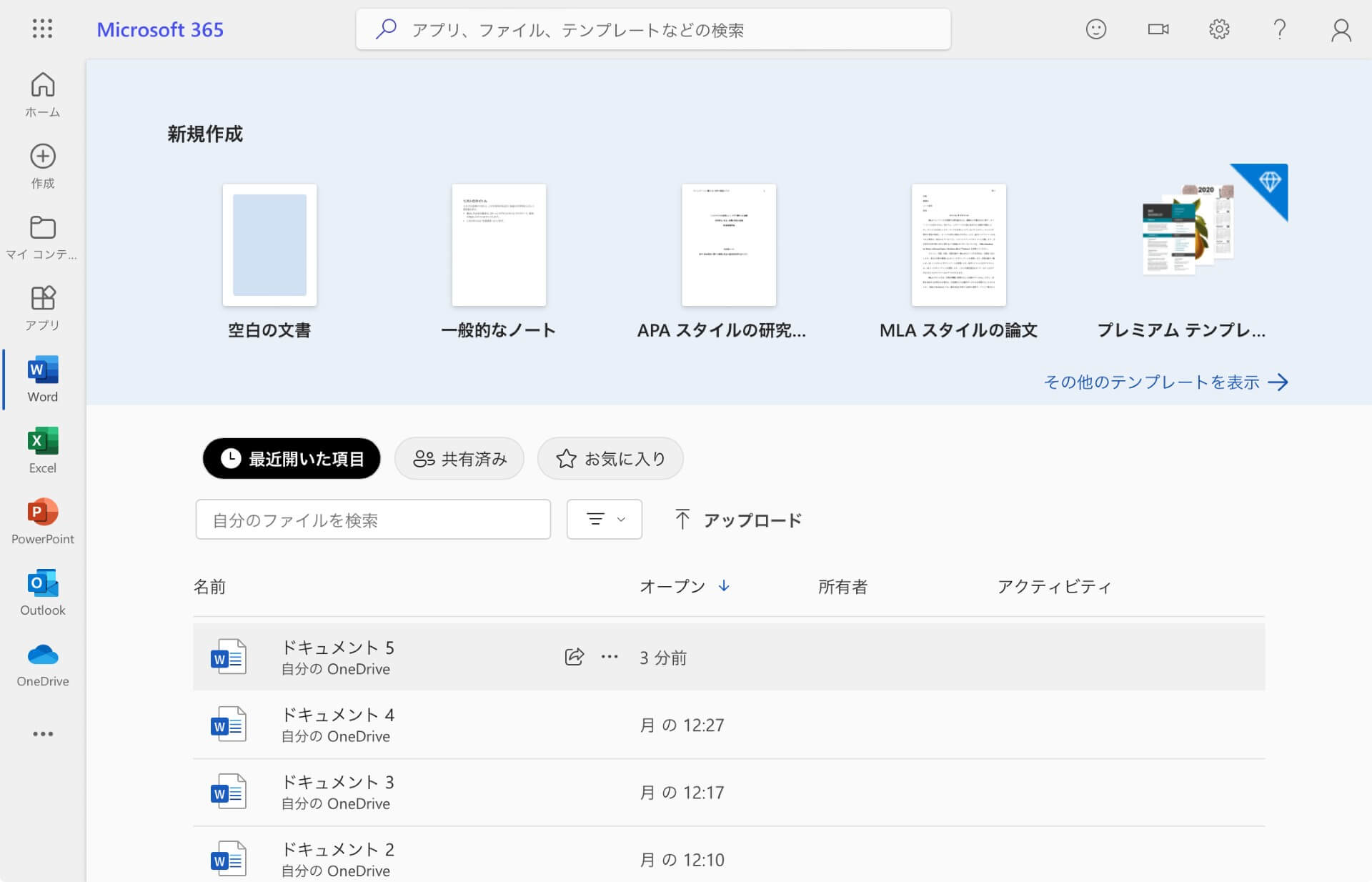Go to Home in the sidebar
This screenshot has width=1372, height=882.
[43, 95]
